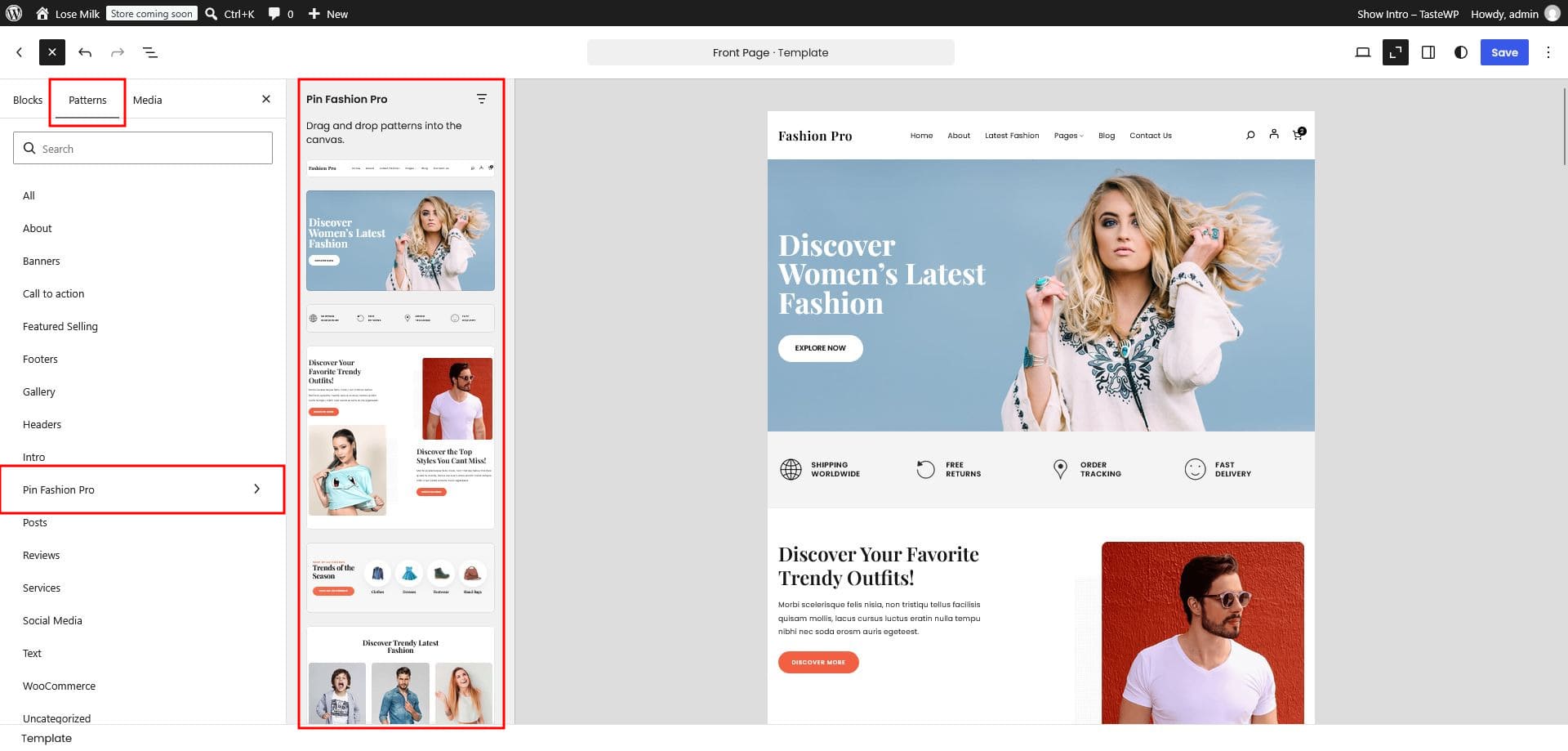Click the shopping cart icon in site header

coord(1298,134)
